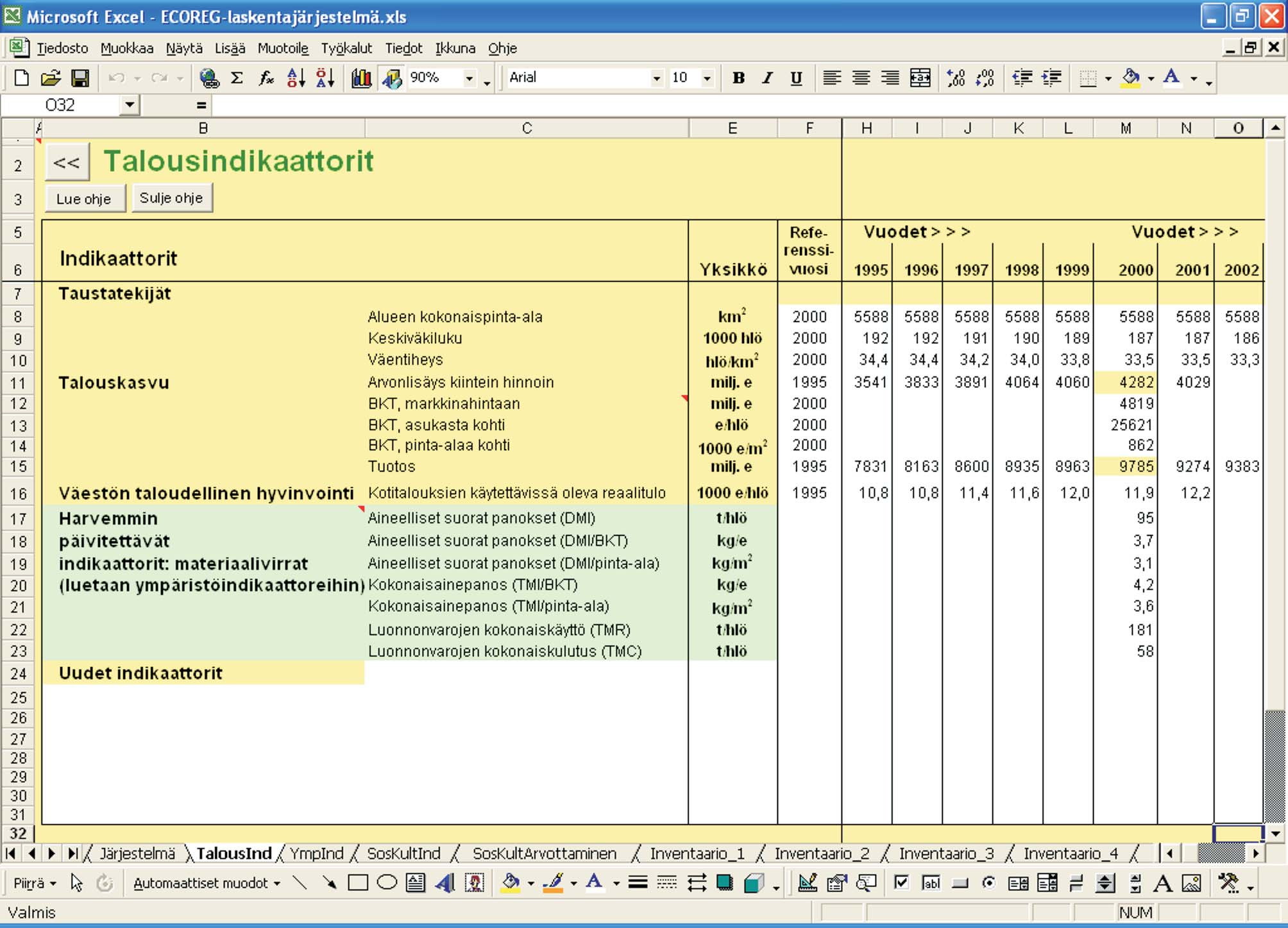Open the Muotoile menu

click(x=283, y=48)
